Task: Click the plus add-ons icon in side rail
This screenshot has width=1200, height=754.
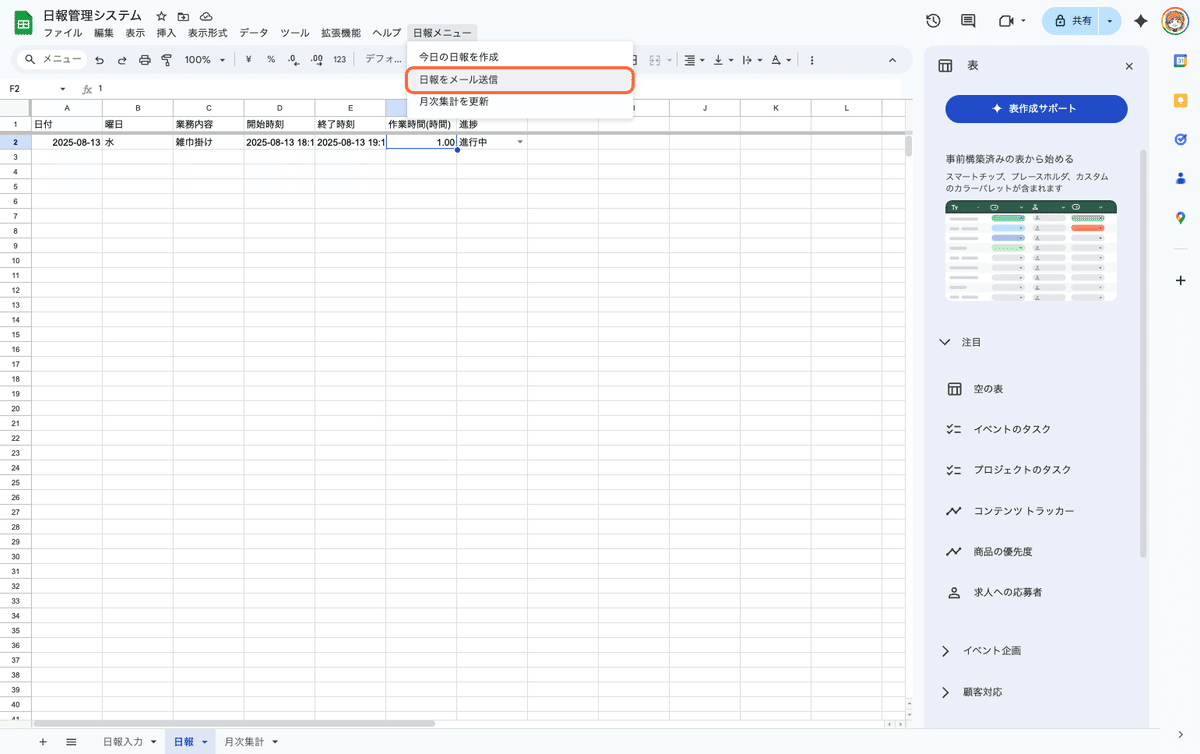Action: click(1180, 281)
